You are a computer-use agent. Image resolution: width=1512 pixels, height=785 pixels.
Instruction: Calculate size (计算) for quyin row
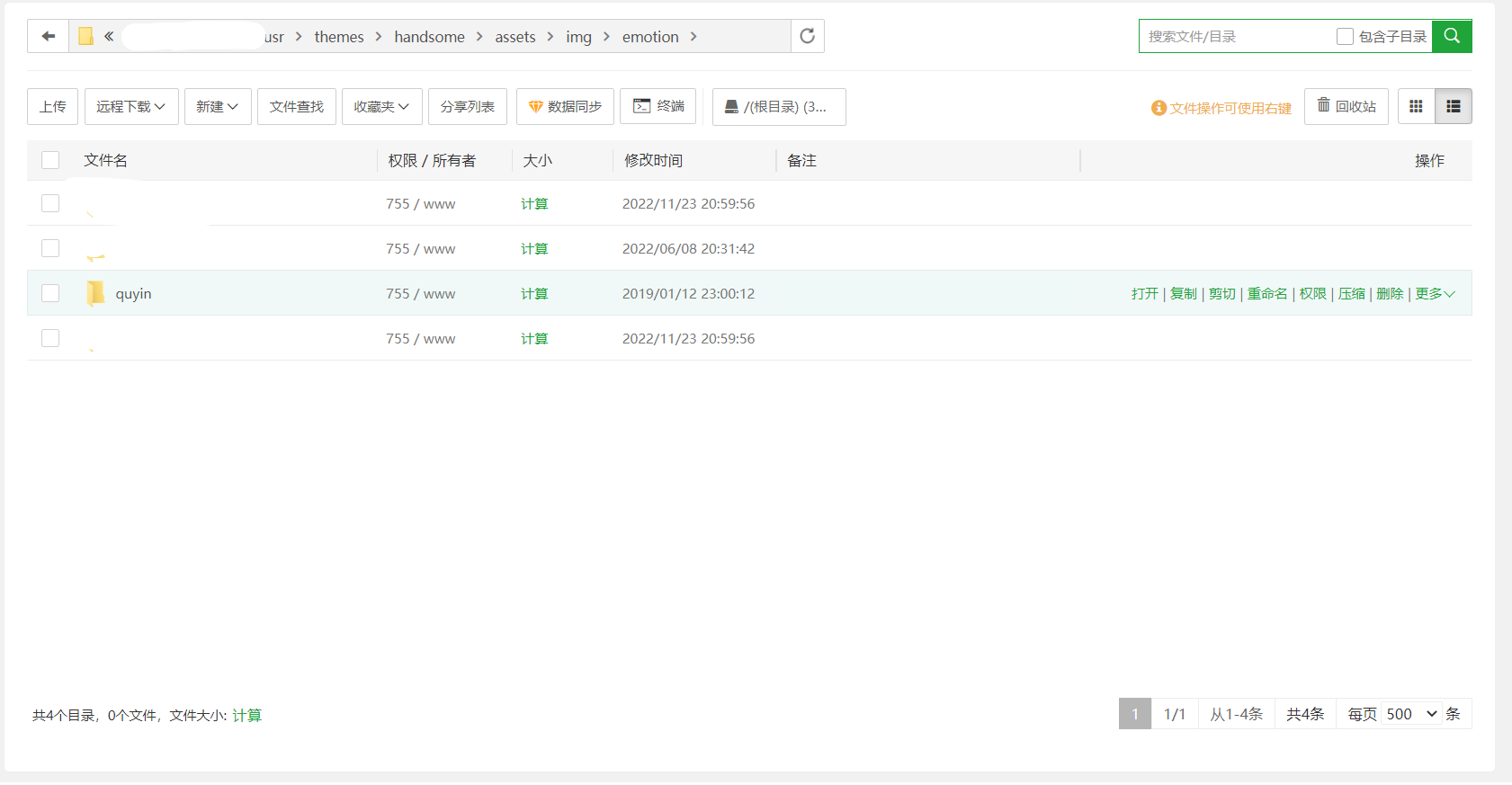(x=534, y=293)
